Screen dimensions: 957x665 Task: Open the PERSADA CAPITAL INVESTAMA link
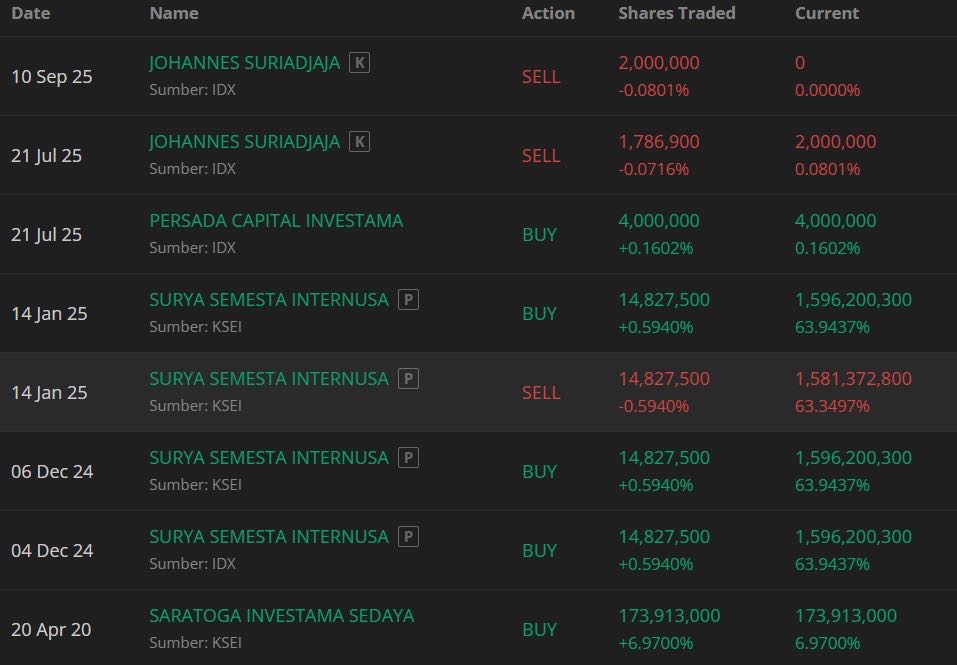tap(276, 221)
